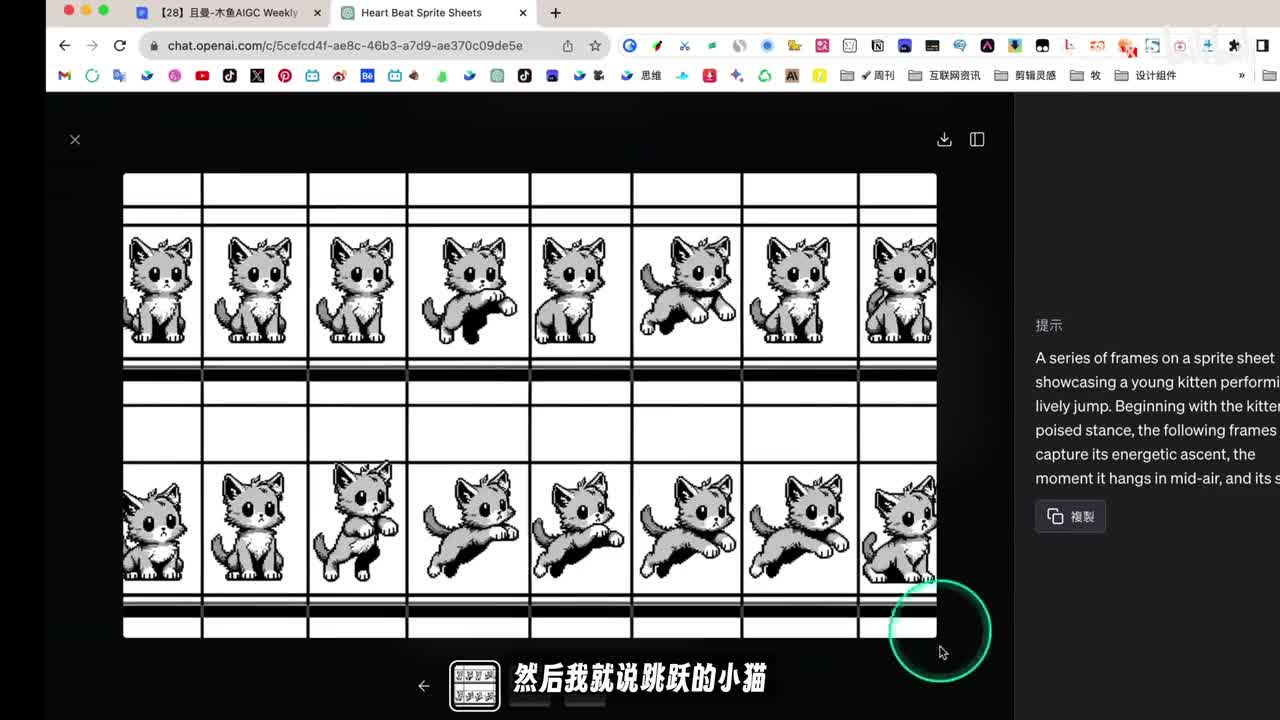Switch to the 且曼-木鱼AIGC Weekly tab
The image size is (1280, 720).
(229, 13)
